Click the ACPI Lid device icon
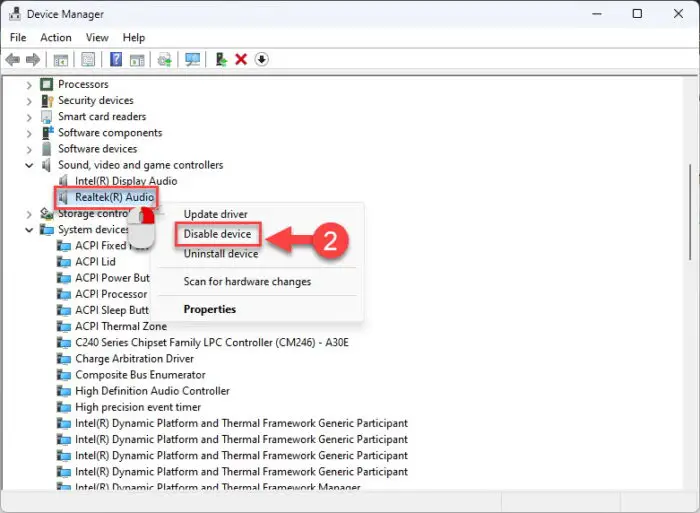700x513 pixels. [64, 262]
